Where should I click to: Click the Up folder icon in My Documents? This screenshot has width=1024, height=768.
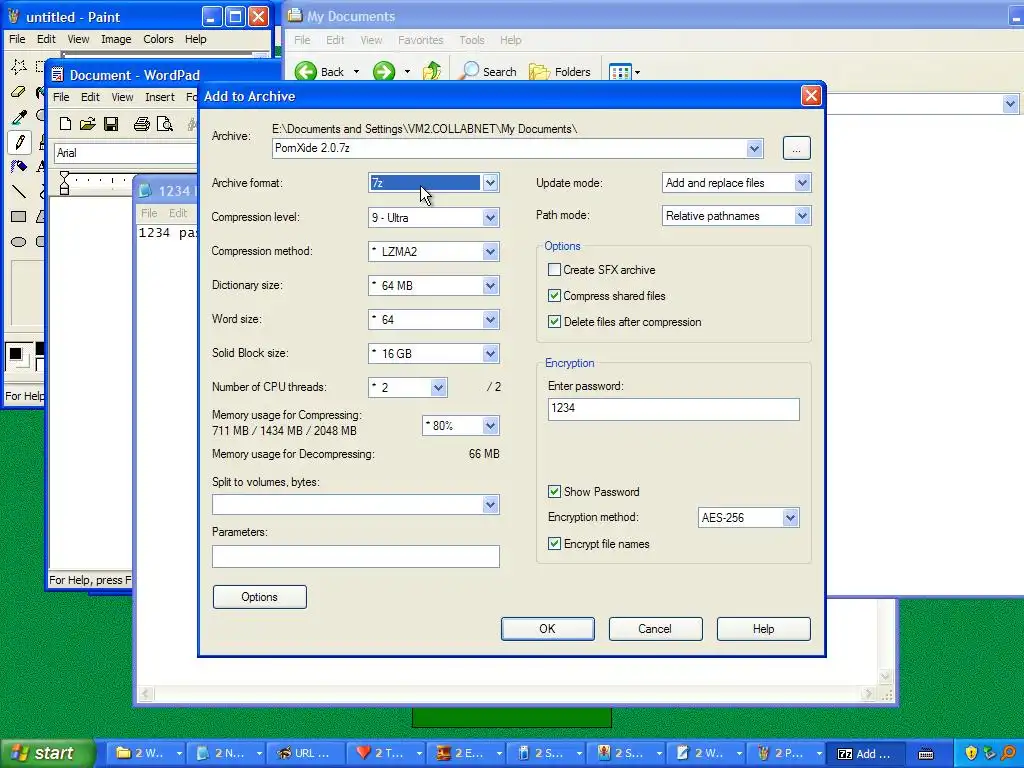tap(432, 71)
